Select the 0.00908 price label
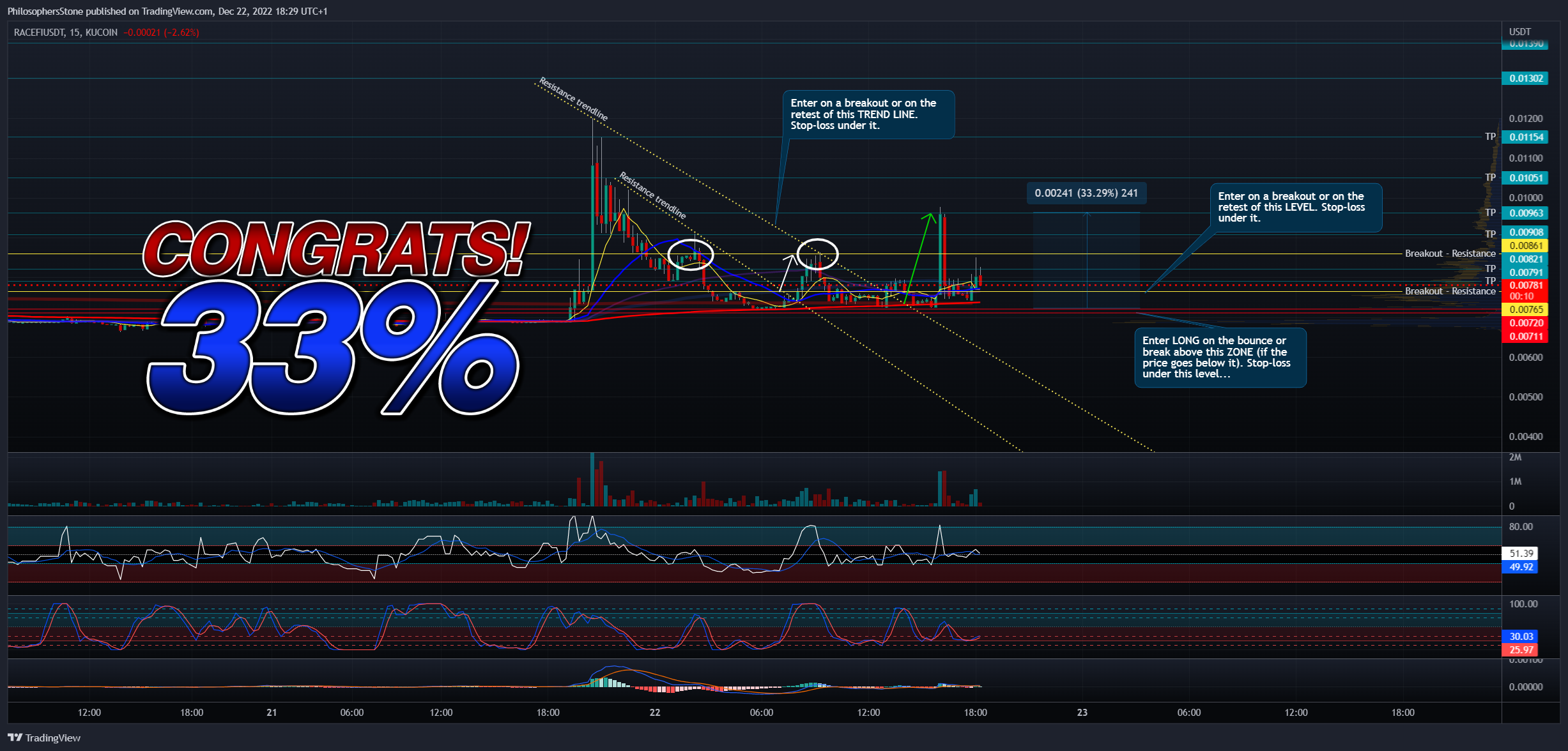The image size is (1568, 751). [1526, 232]
